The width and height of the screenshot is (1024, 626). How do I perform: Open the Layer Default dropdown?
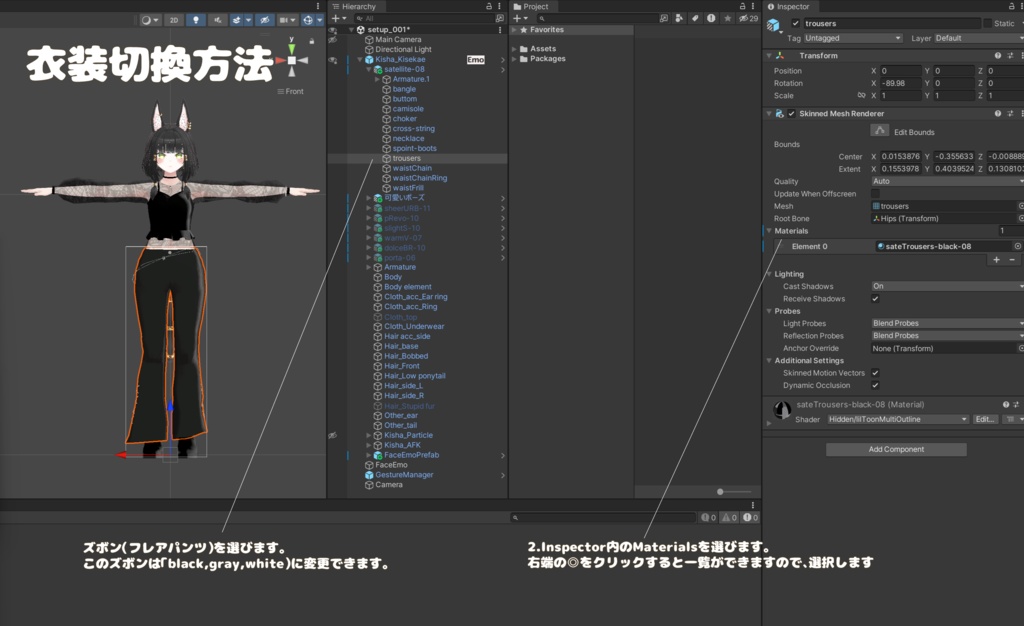[x=978, y=38]
